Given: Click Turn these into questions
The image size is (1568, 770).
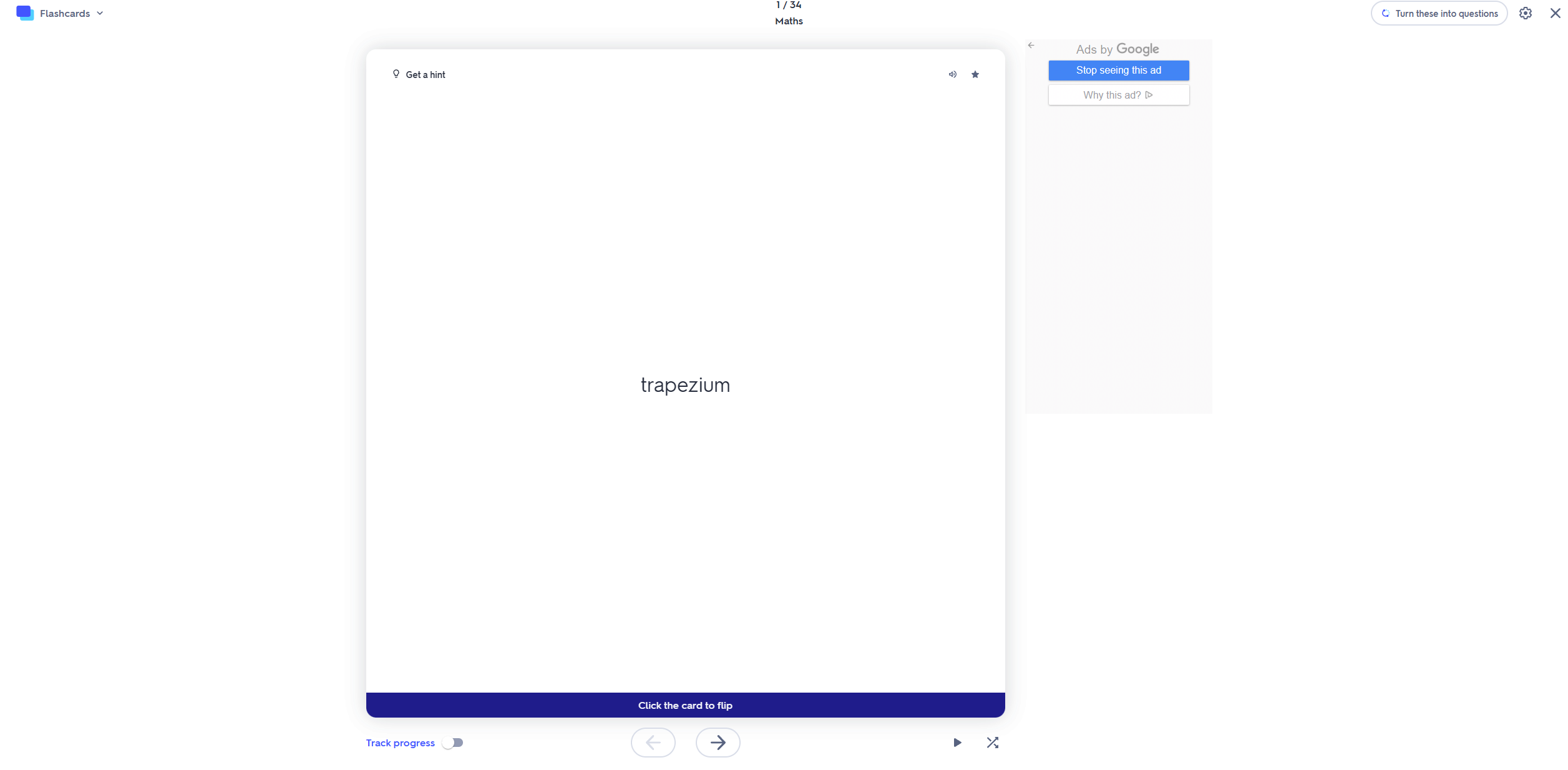Looking at the screenshot, I should click(1439, 13).
